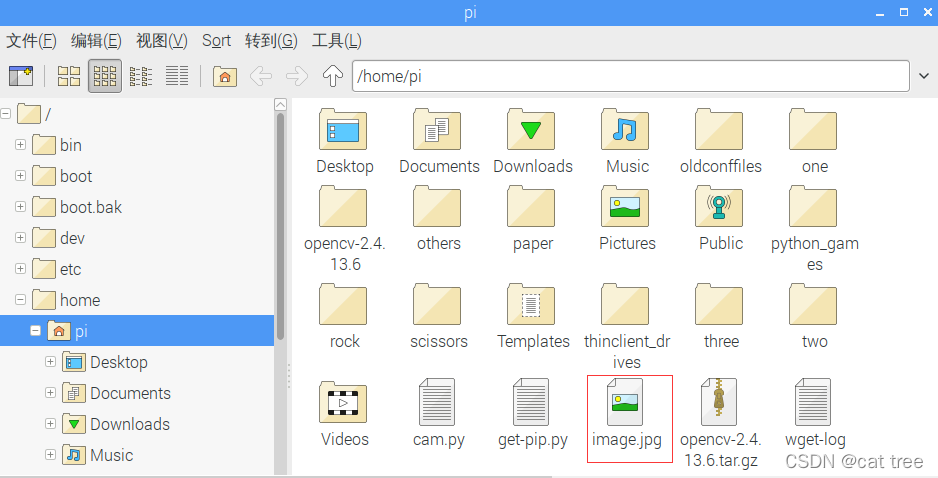Expand Desktop node in the tree
Viewport: 938px width, 478px height.
[x=50, y=361]
